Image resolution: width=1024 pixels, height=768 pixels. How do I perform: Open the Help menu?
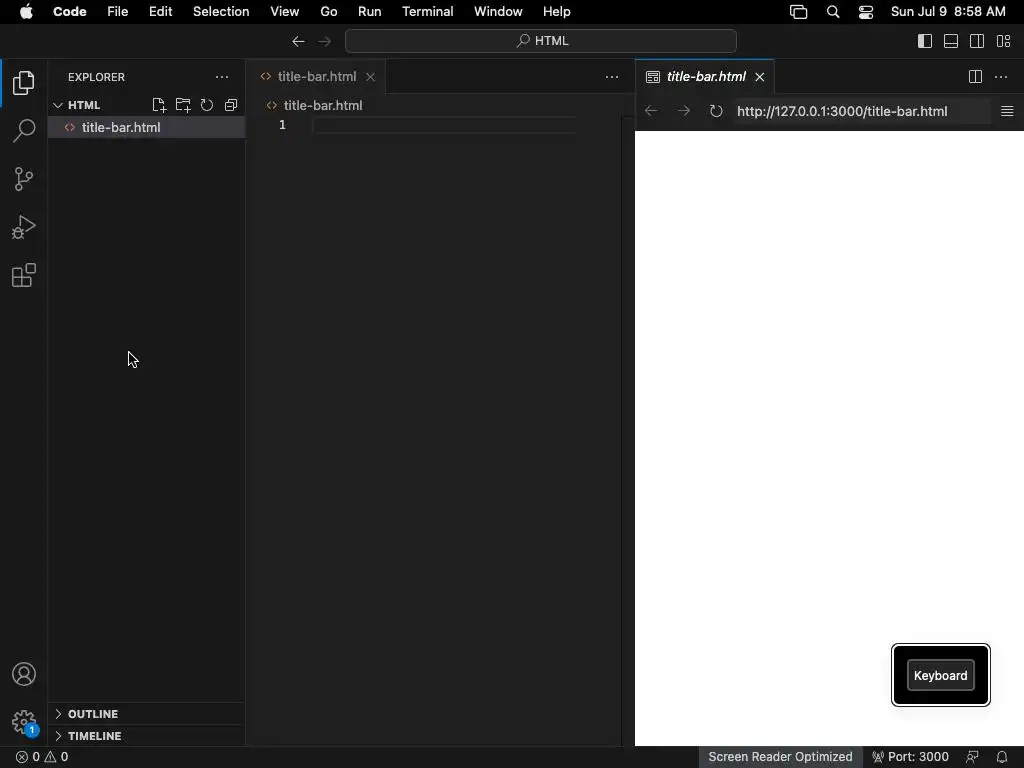tap(556, 12)
